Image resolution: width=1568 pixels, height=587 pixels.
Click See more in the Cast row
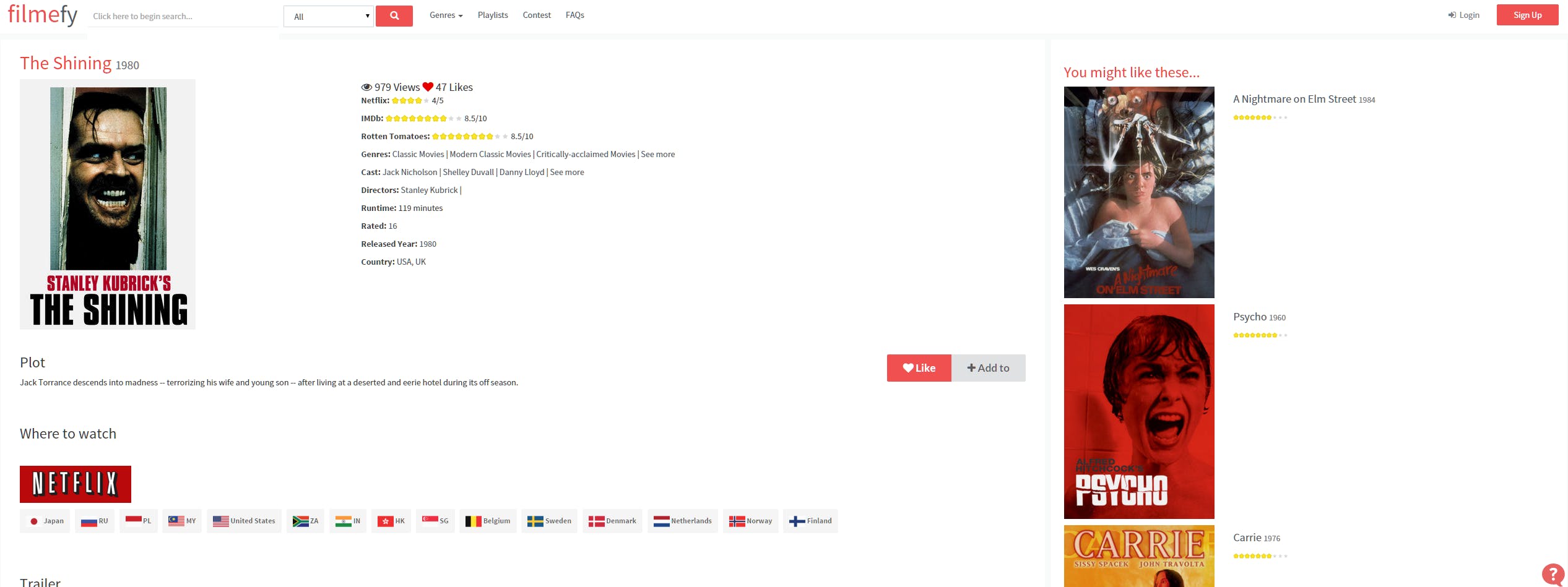pyautogui.click(x=567, y=172)
